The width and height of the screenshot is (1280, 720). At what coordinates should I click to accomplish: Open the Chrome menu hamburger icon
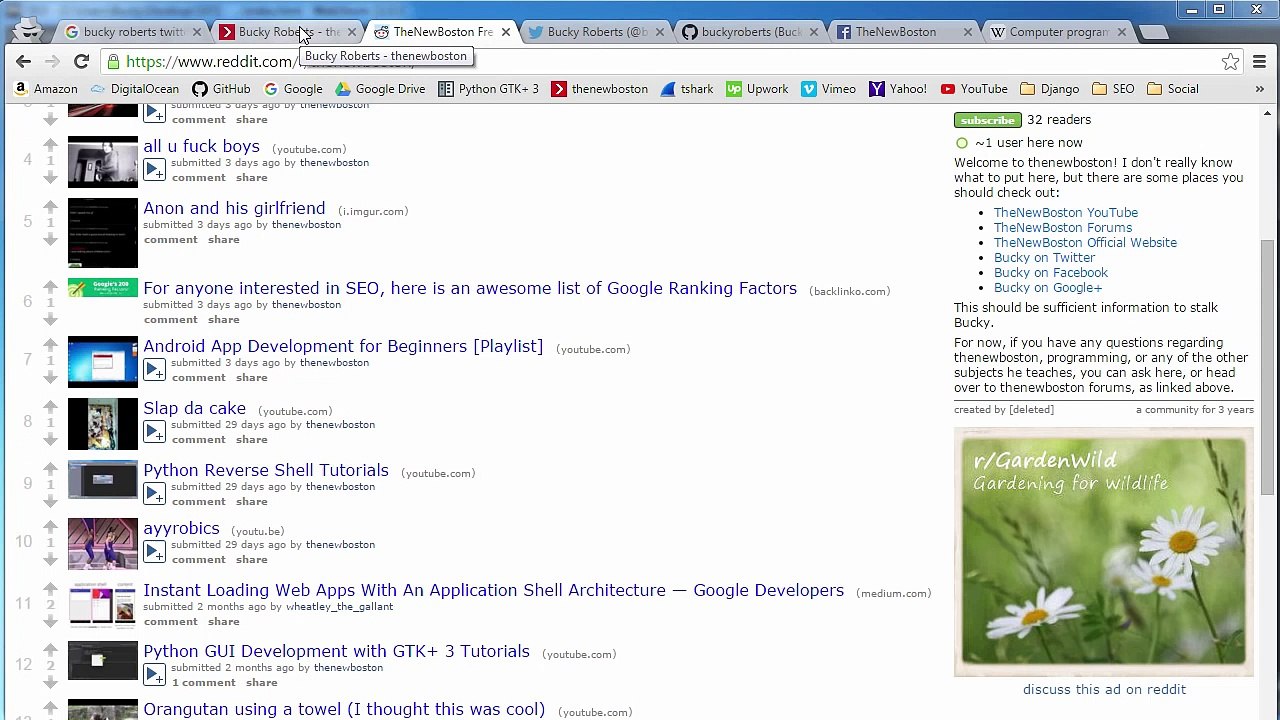(1260, 61)
